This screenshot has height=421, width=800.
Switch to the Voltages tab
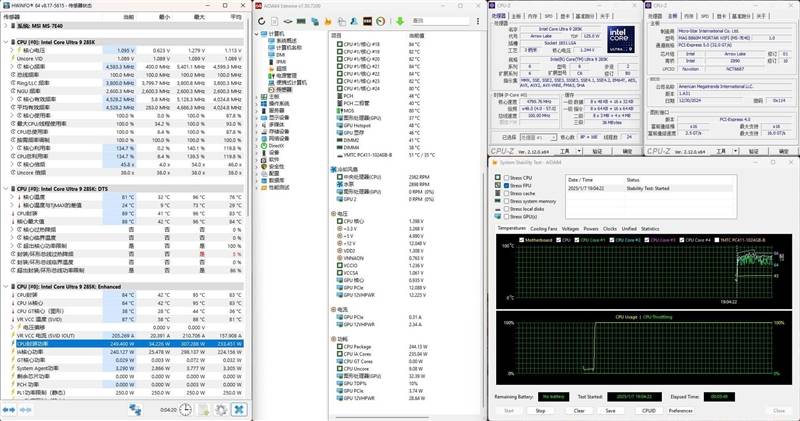570,229
